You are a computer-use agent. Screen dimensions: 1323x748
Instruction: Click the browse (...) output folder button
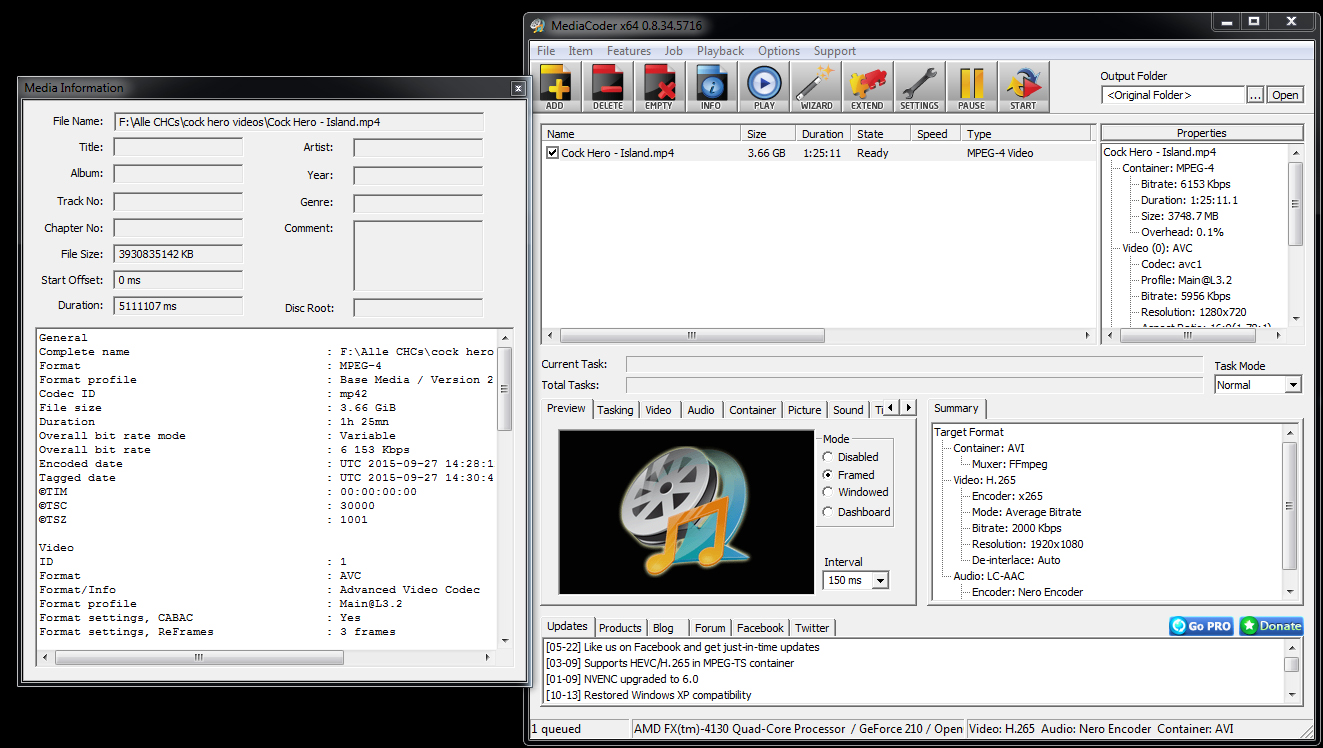point(1256,95)
